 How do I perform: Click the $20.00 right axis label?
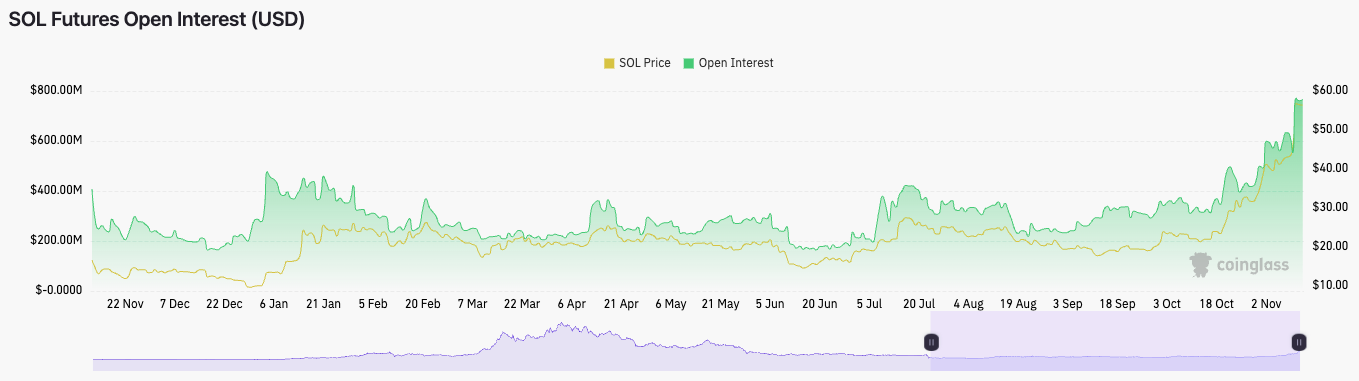(x=1331, y=246)
